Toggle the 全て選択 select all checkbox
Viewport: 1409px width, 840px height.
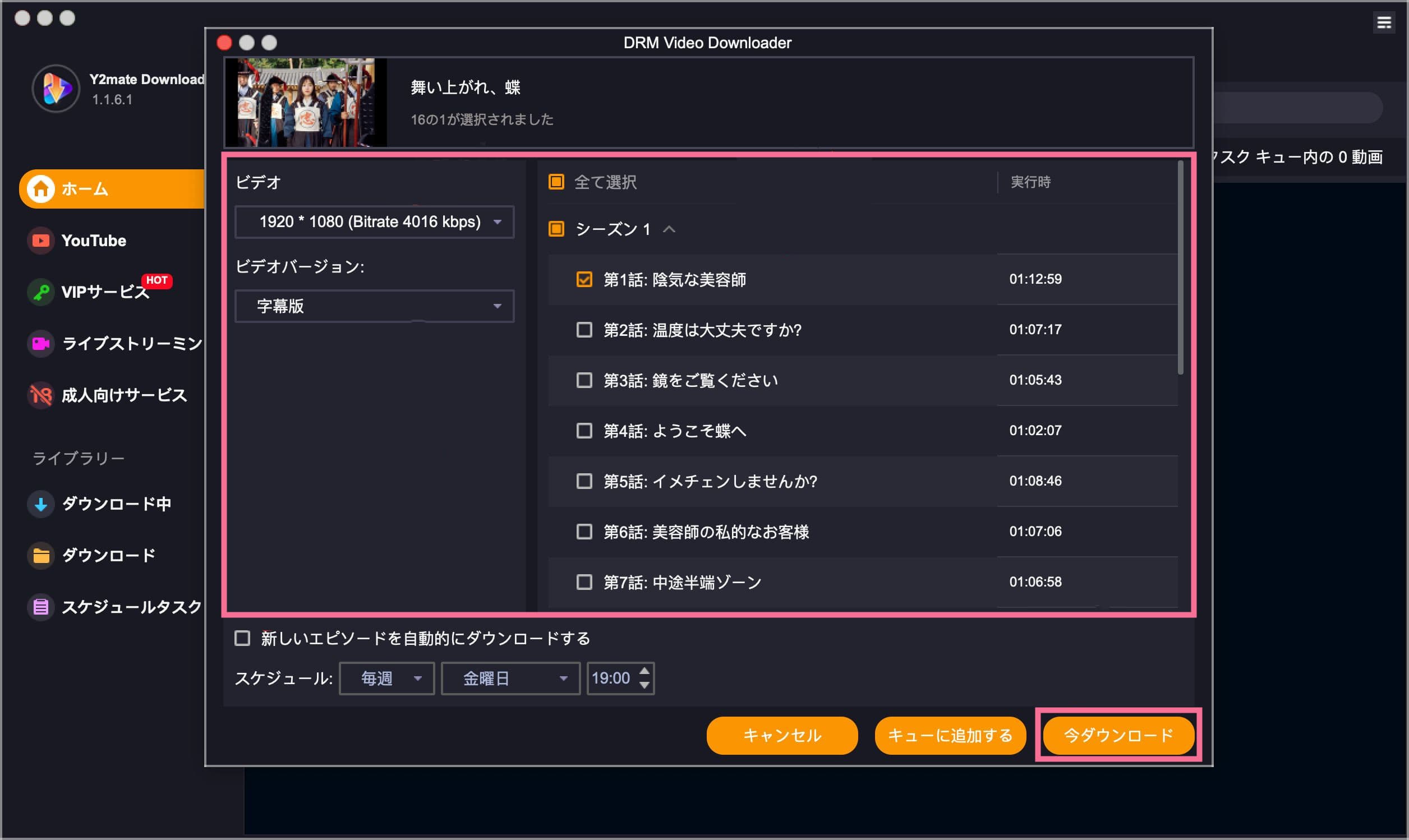tap(556, 182)
